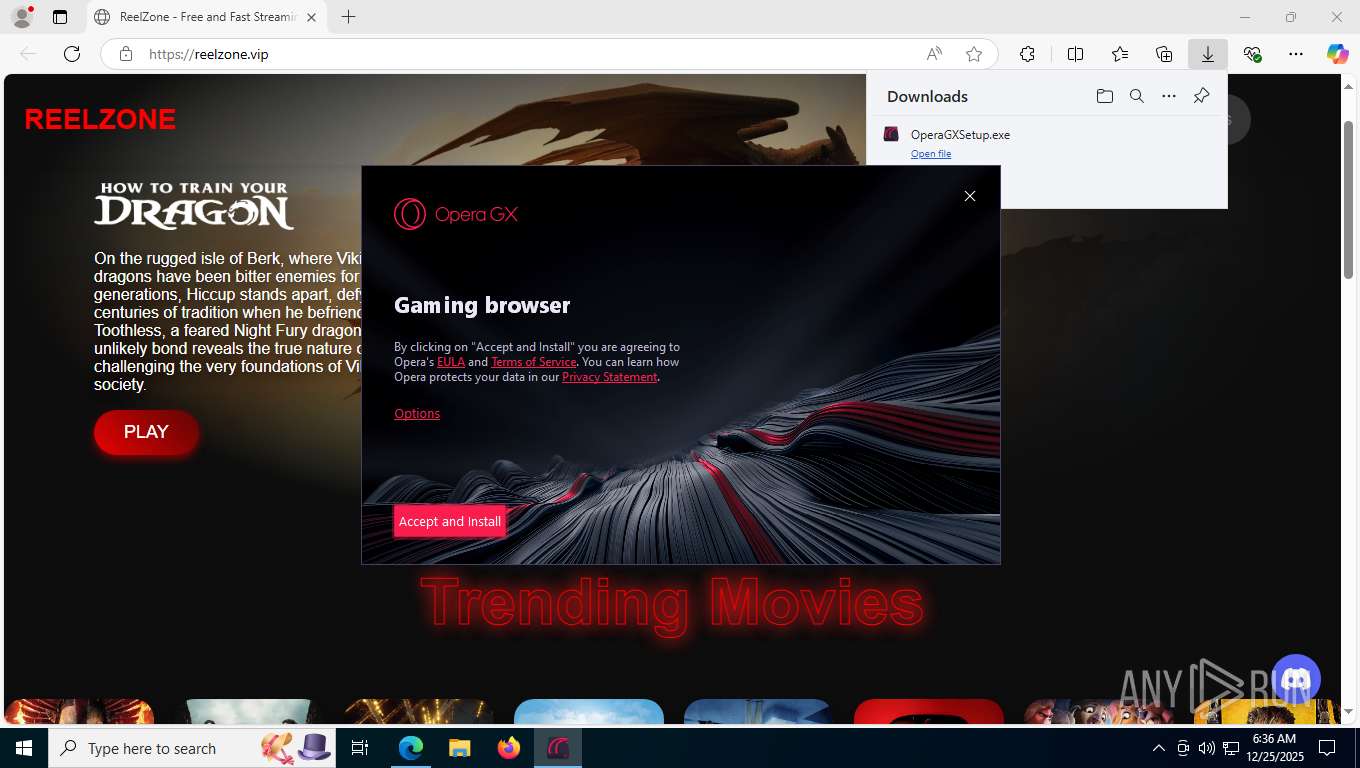Click the red PLAY button
Image resolution: width=1360 pixels, height=768 pixels.
[x=146, y=432]
